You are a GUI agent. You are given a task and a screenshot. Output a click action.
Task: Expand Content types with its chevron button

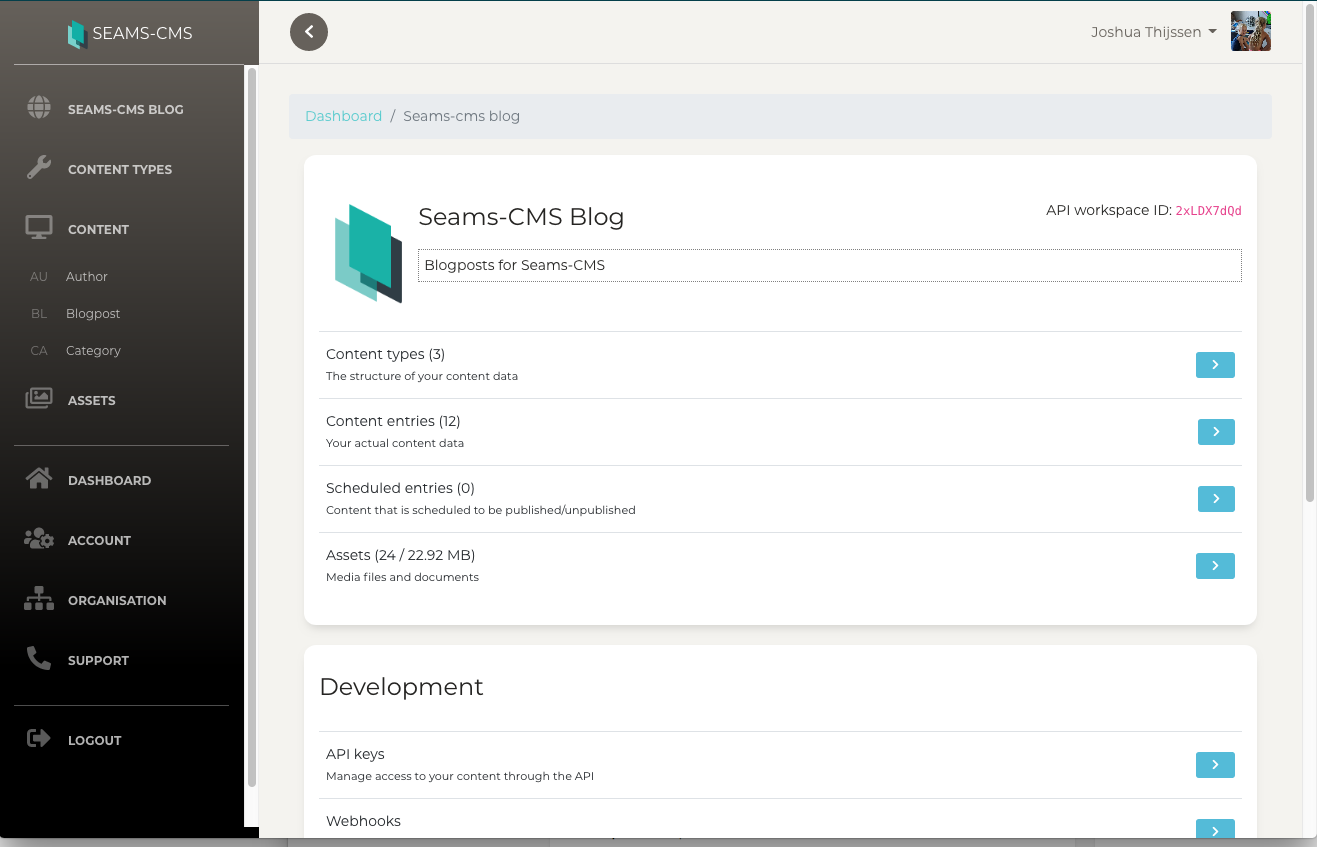coord(1215,364)
